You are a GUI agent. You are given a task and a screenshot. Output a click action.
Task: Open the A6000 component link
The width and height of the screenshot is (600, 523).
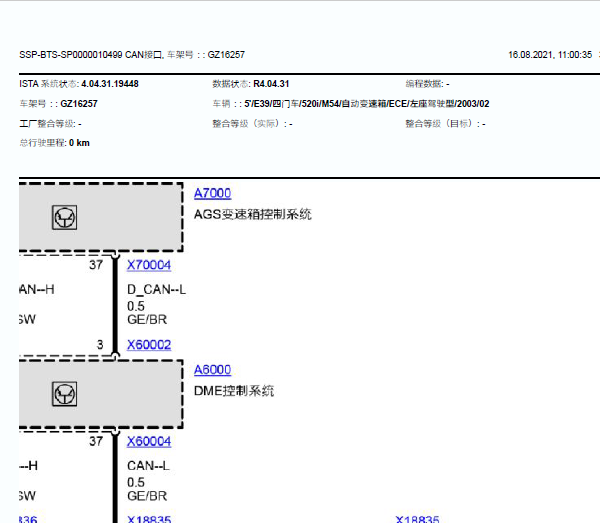pyautogui.click(x=212, y=370)
